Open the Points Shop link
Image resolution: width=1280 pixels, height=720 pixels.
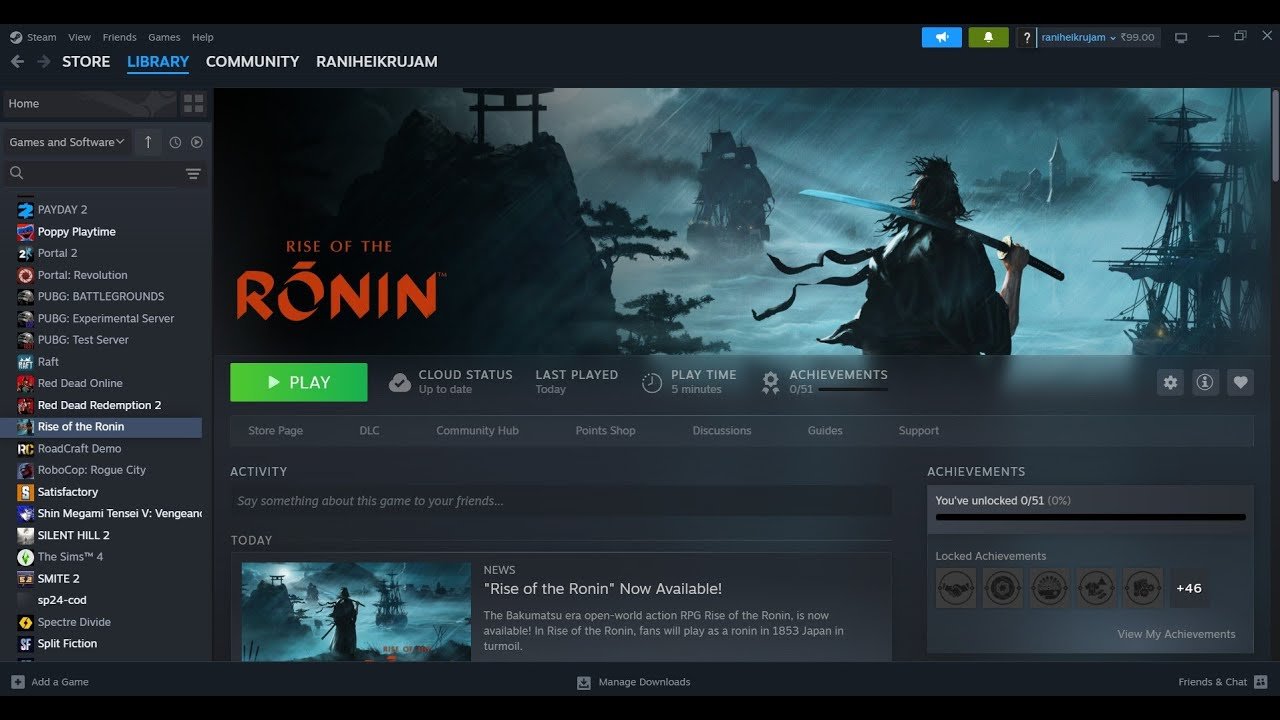tap(605, 431)
